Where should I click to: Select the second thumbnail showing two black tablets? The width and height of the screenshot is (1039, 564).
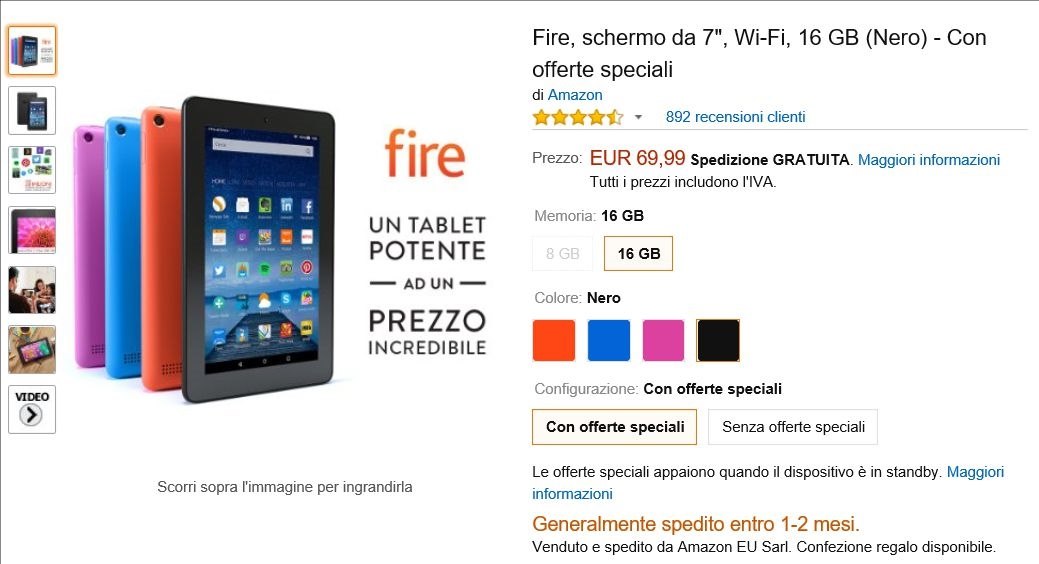tap(32, 110)
